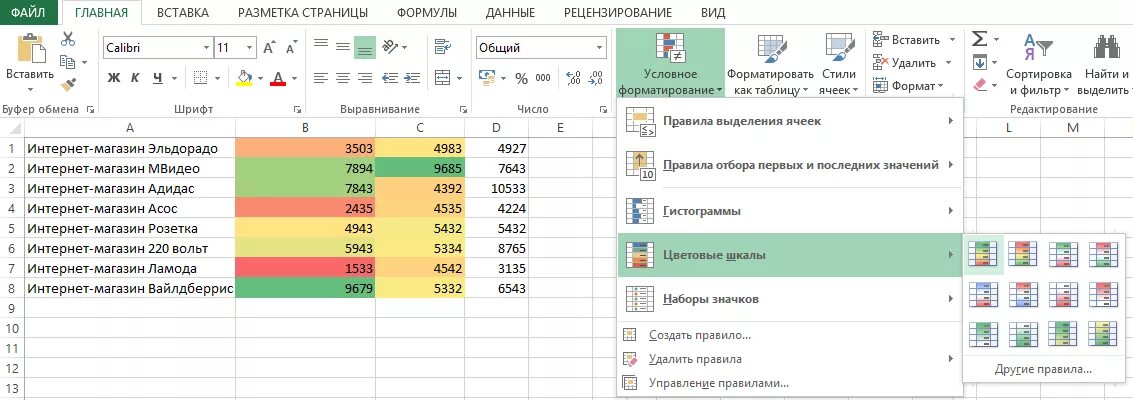Click the Условное форматирование button

pos(670,64)
